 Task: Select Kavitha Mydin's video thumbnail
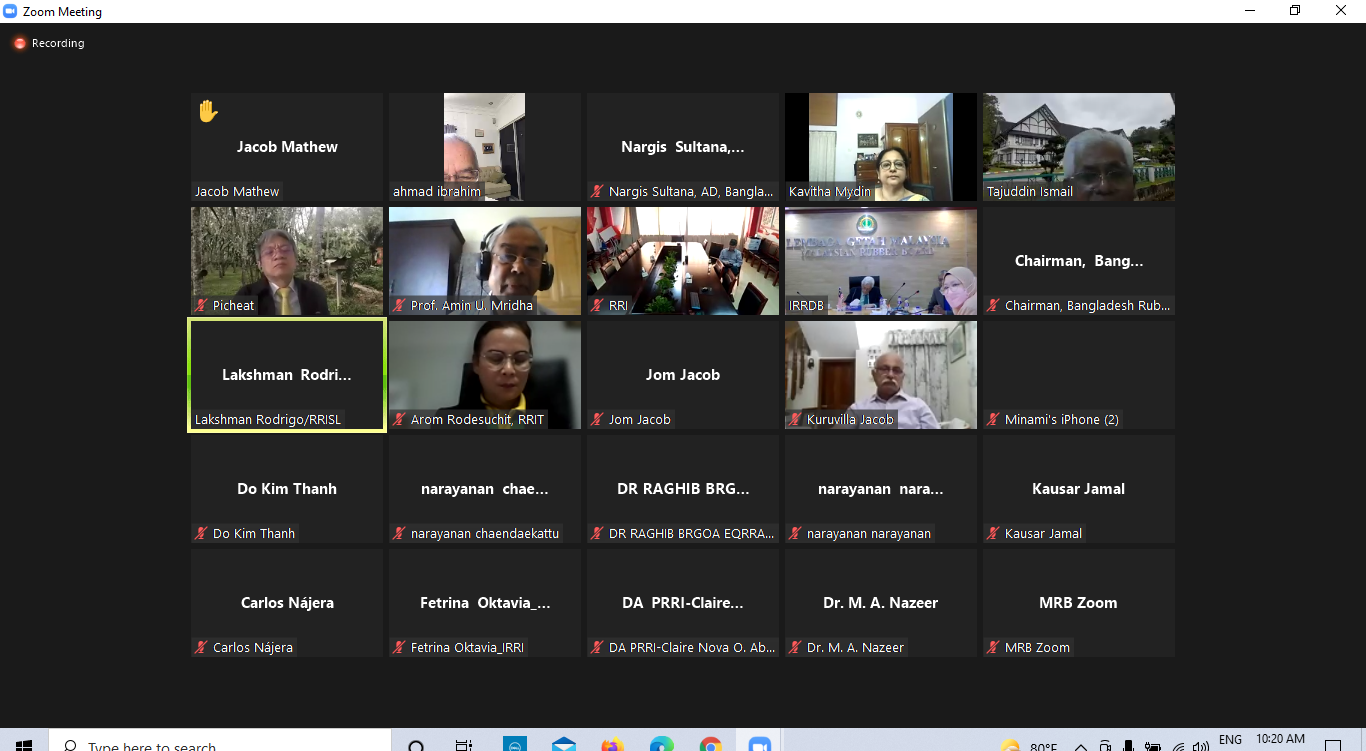pos(880,147)
